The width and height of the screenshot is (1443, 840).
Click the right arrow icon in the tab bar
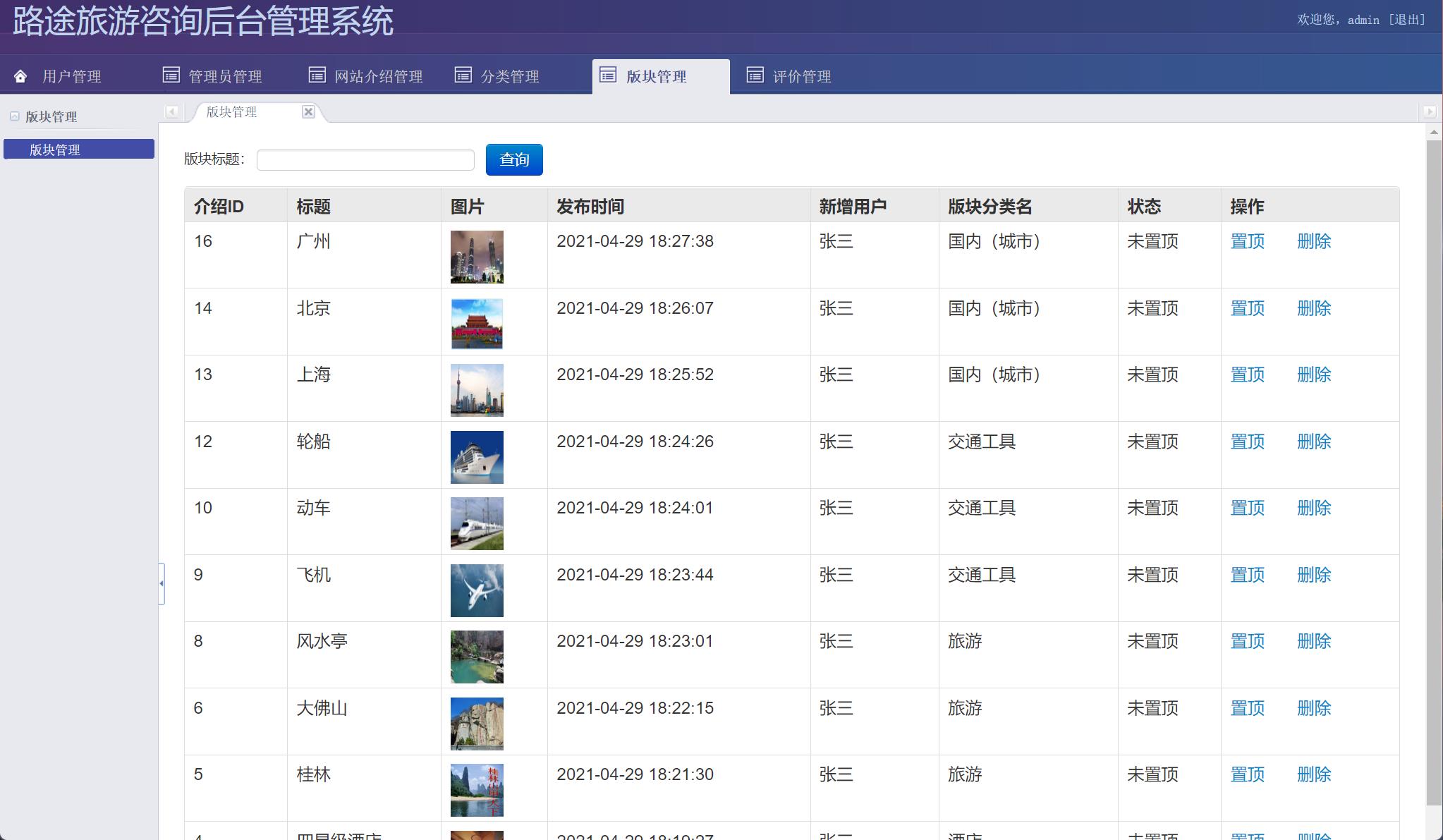click(1429, 111)
